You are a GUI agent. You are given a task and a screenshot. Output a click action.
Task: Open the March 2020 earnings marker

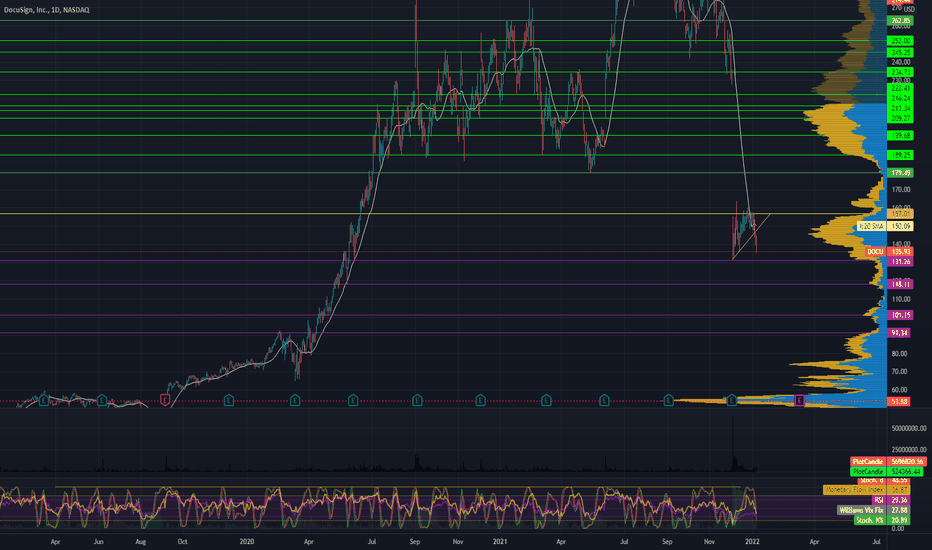click(295, 401)
